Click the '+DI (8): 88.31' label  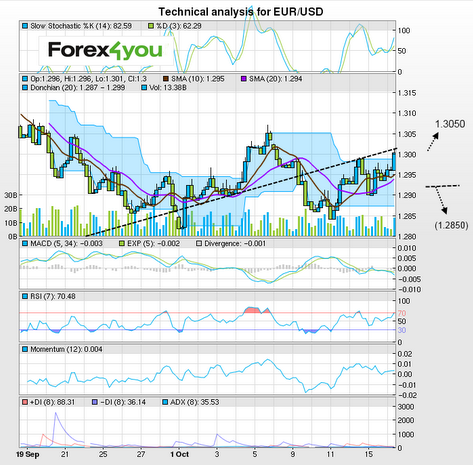(x=53, y=402)
